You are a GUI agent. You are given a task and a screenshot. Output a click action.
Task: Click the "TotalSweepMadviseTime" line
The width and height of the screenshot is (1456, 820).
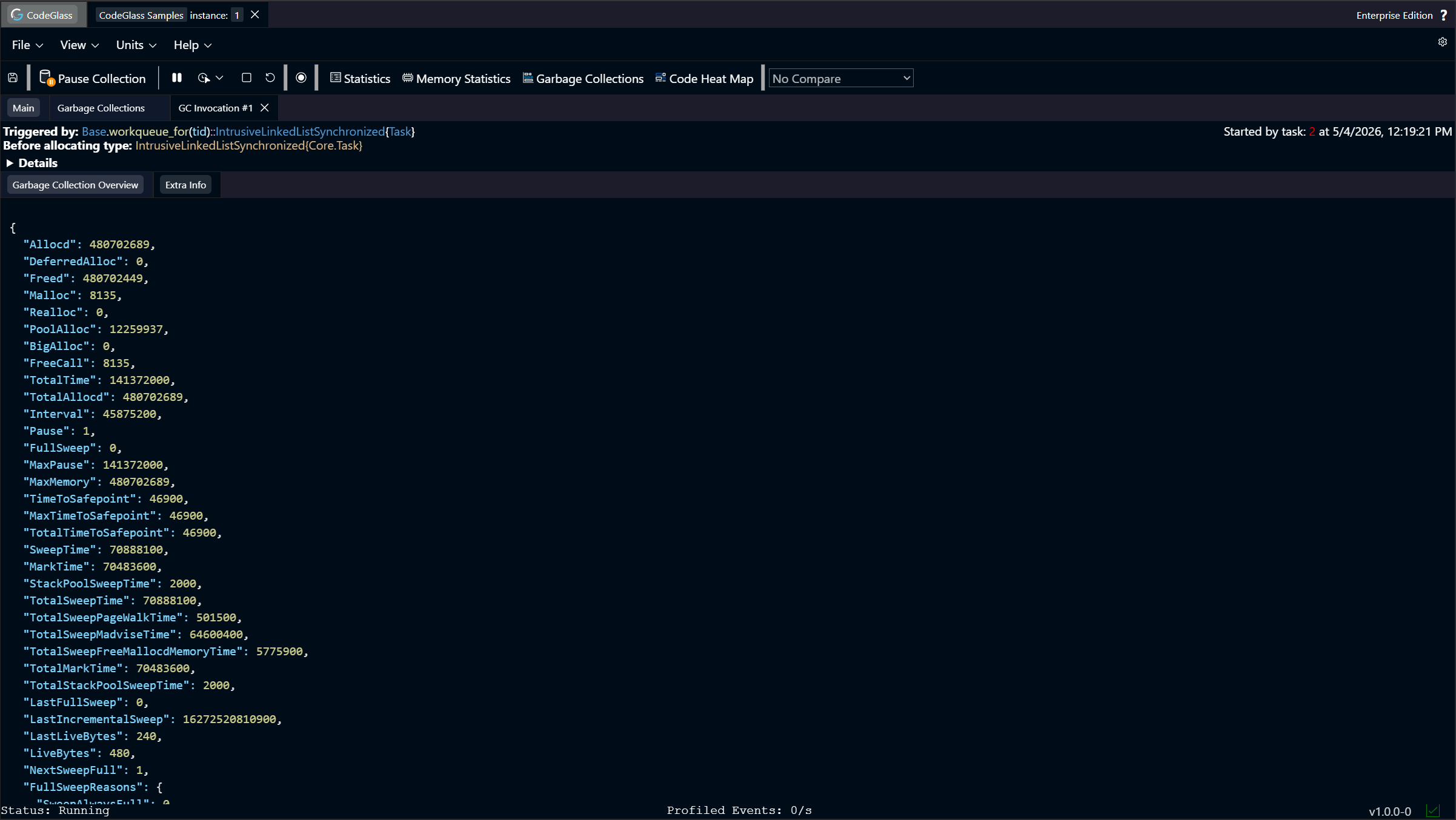coord(136,635)
